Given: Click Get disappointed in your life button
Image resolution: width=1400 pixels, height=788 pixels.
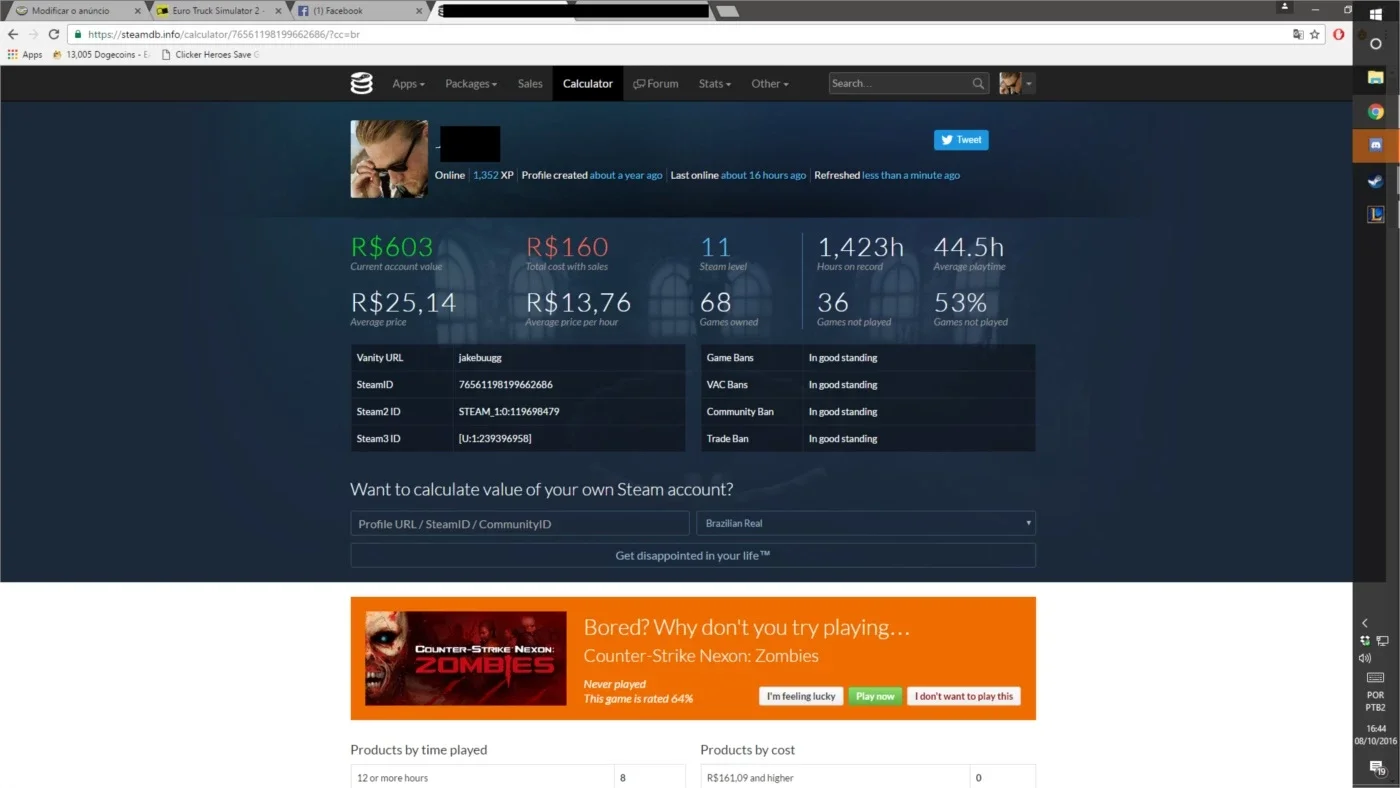Looking at the screenshot, I should point(693,556).
